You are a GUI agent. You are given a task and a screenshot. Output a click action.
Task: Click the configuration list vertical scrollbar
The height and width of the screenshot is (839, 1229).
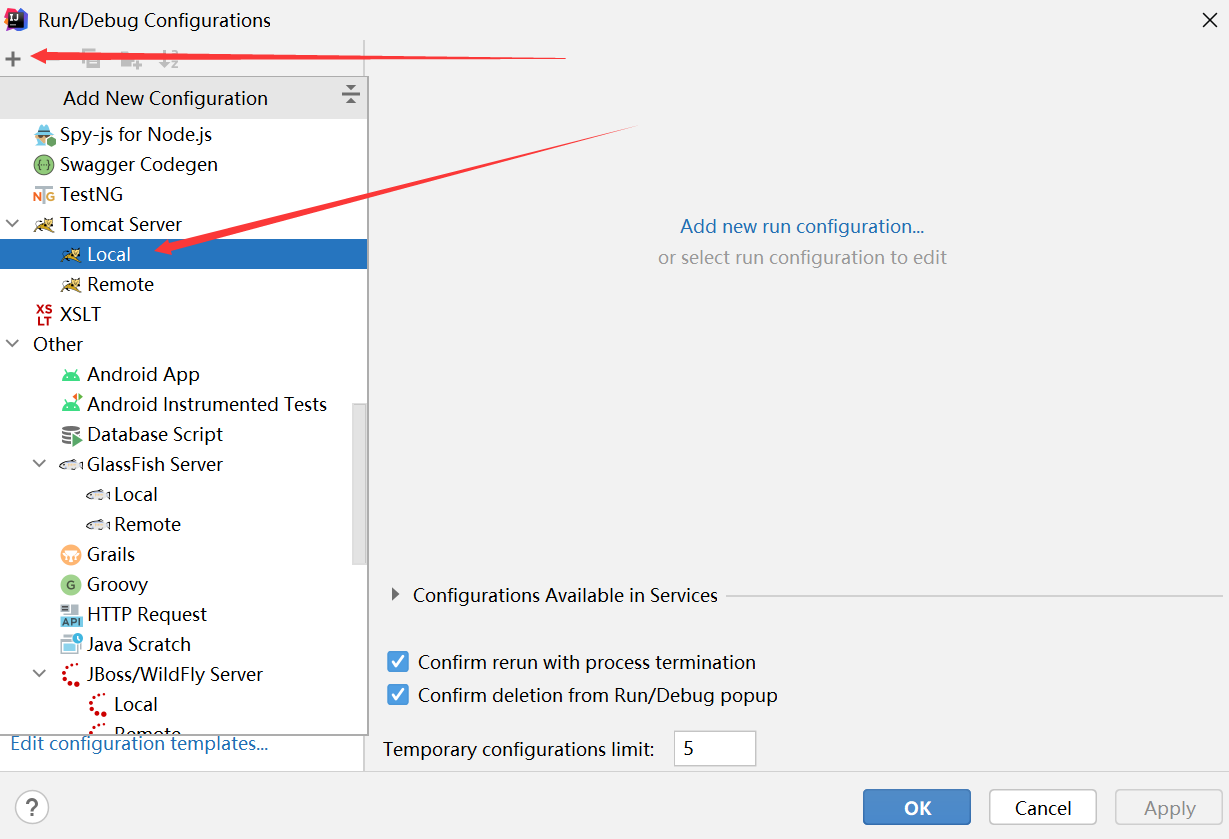tap(360, 485)
